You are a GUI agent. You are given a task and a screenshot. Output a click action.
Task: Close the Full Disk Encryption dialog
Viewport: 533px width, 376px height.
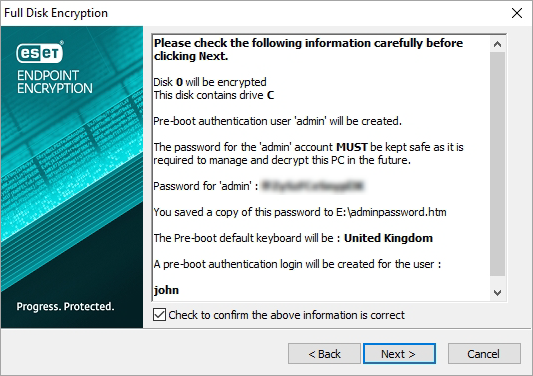[517, 13]
